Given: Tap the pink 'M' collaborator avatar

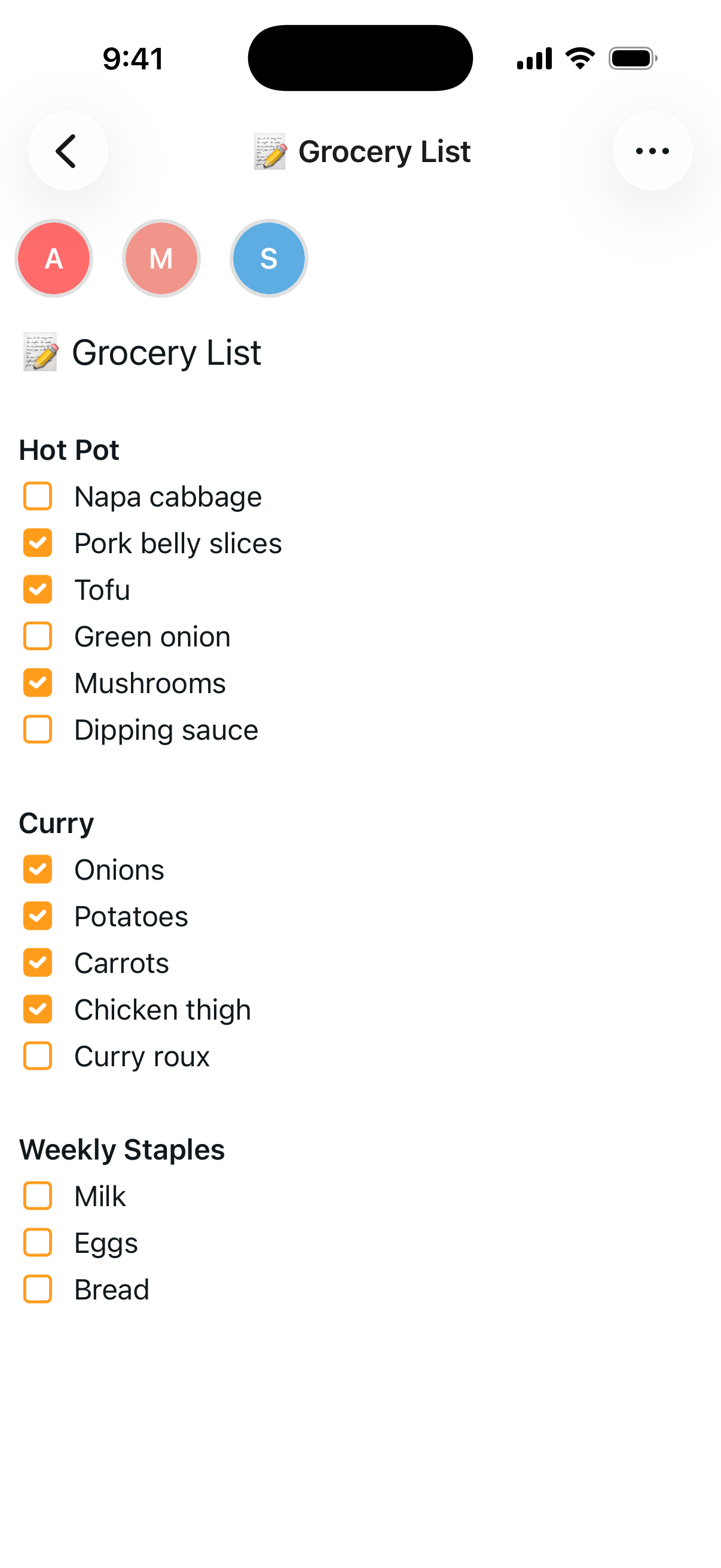Looking at the screenshot, I should (161, 259).
